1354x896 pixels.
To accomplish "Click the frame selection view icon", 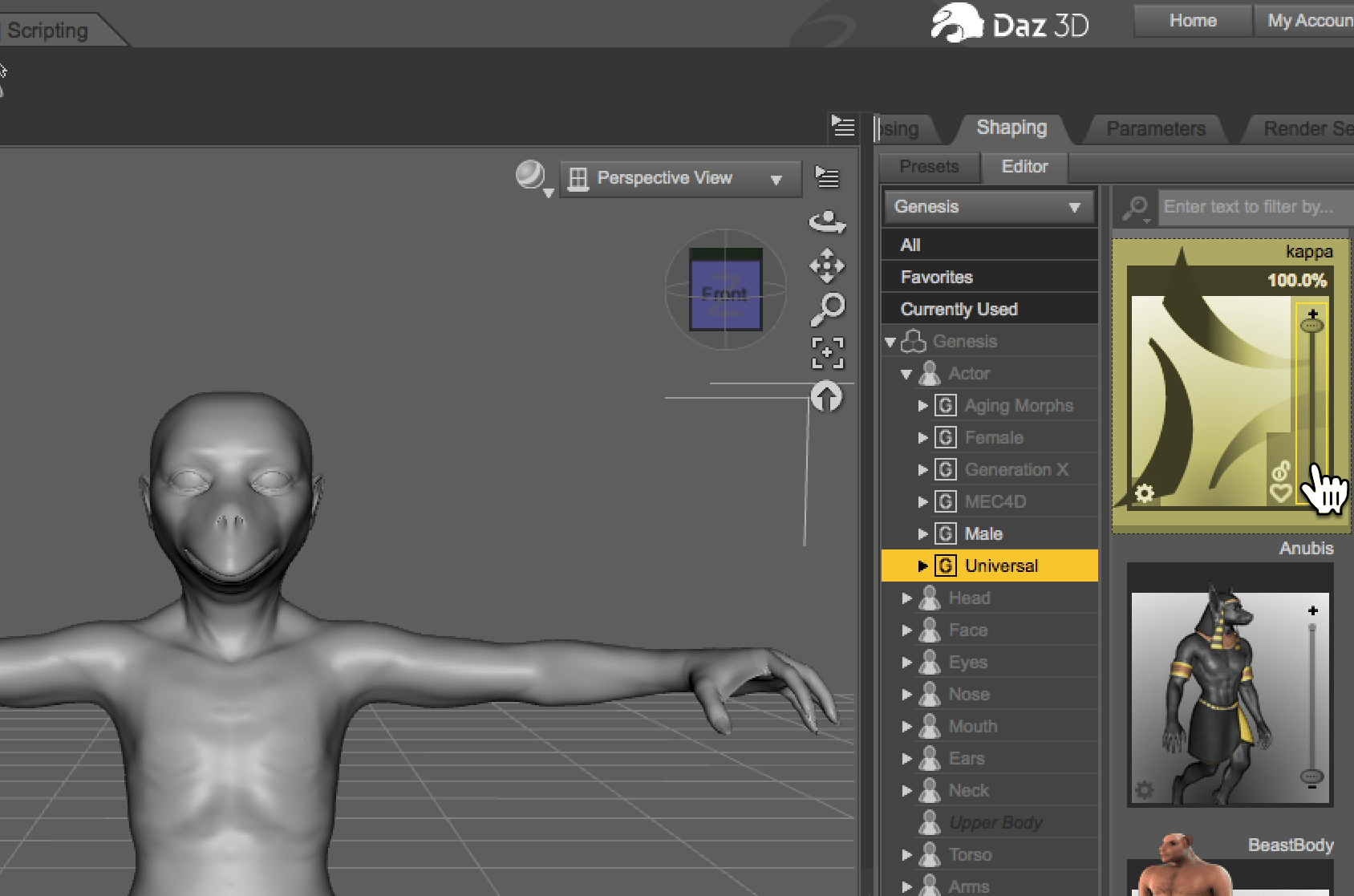I will point(827,353).
